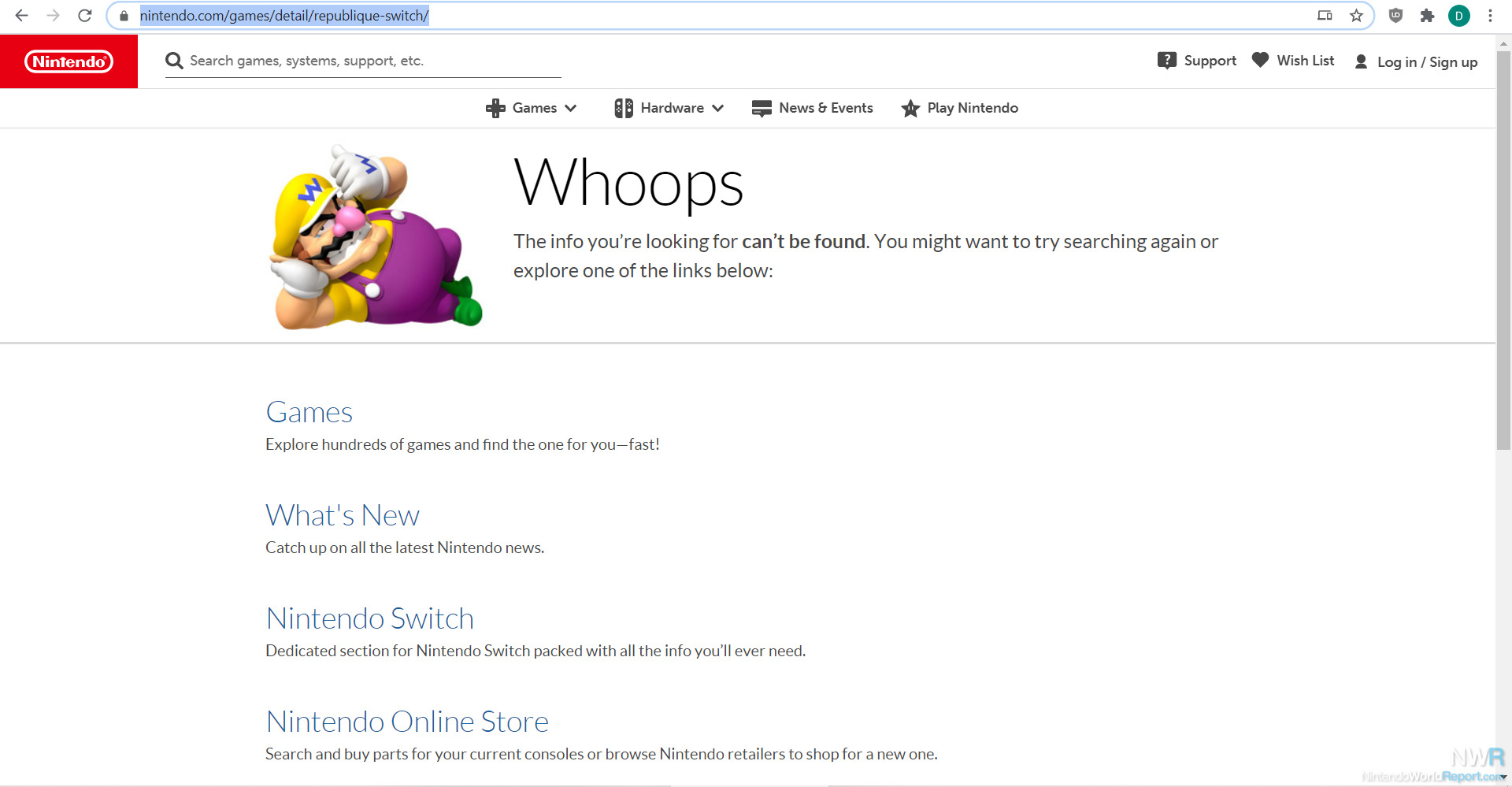The image size is (1512, 787).
Task: Open the Support link
Action: point(1210,61)
